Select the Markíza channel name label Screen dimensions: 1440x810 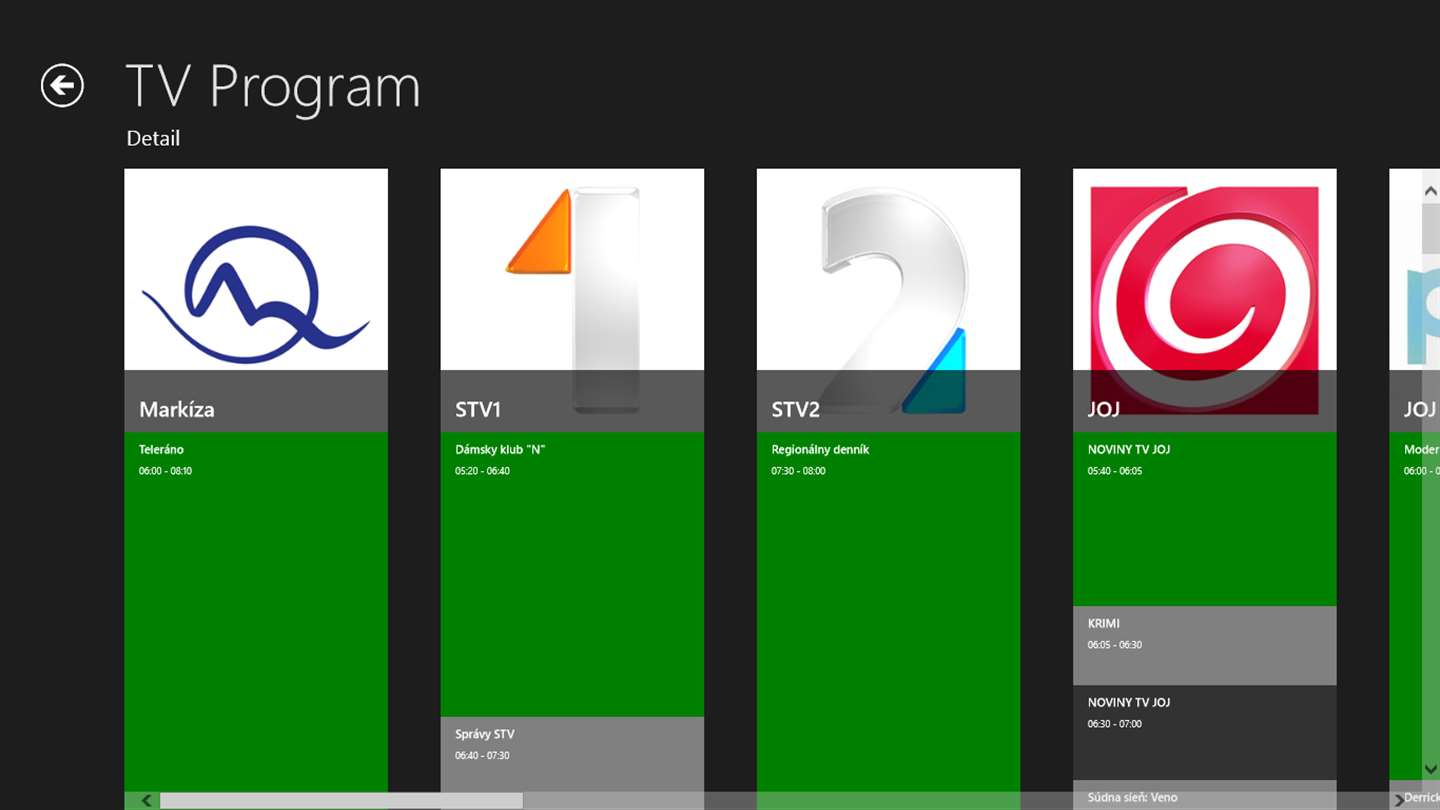pyautogui.click(x=177, y=409)
